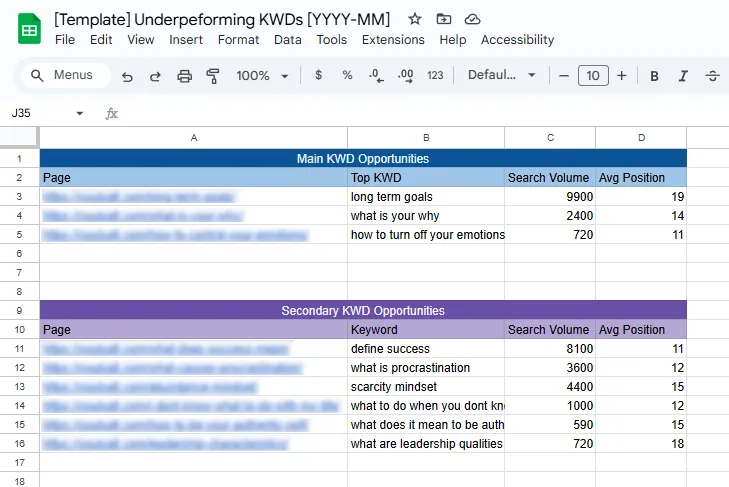The height and width of the screenshot is (487, 729).
Task: Click the 'Keyword' header cell in row 10
Action: pos(426,329)
